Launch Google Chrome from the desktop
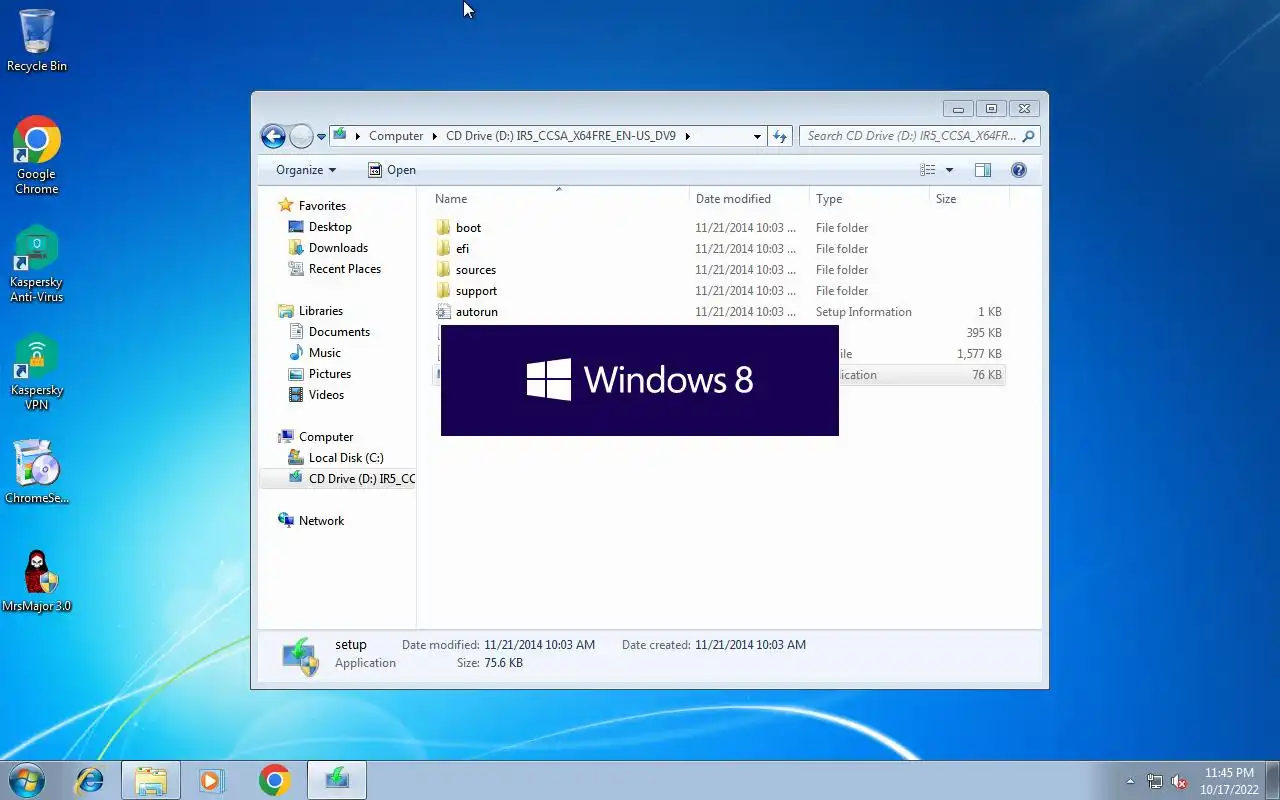The width and height of the screenshot is (1280, 800). pyautogui.click(x=37, y=155)
